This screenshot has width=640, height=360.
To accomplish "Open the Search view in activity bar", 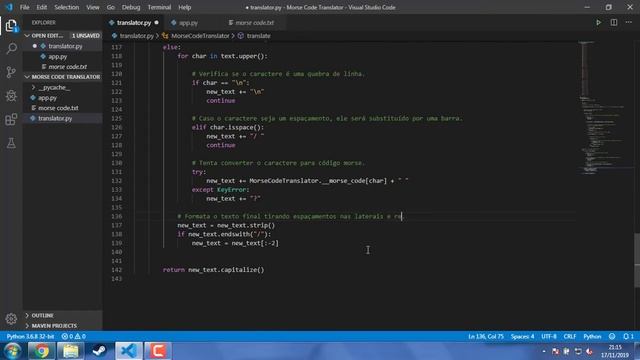I will tap(11, 49).
